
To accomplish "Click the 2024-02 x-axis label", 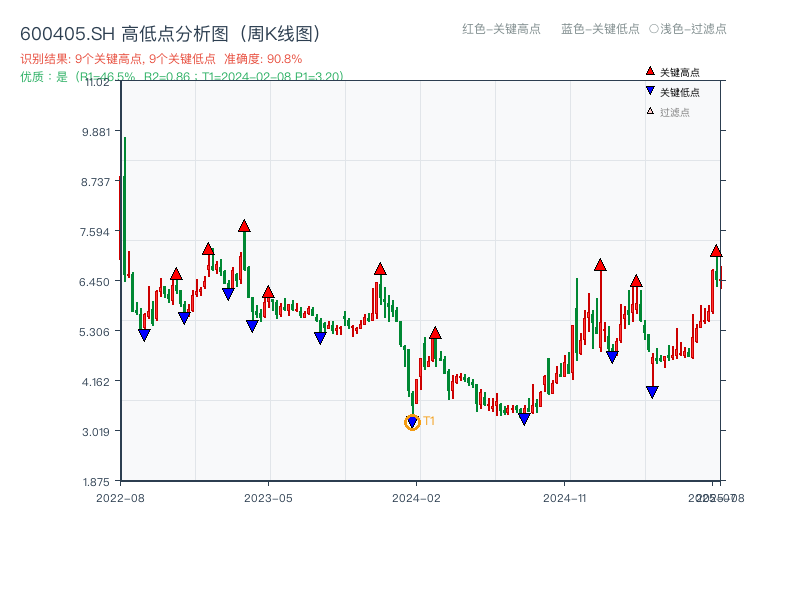I will [x=416, y=498].
